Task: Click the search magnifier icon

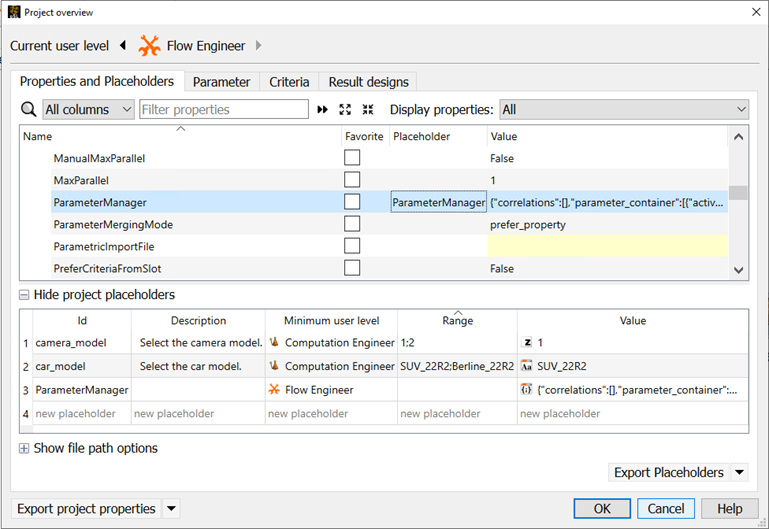Action: [x=28, y=109]
